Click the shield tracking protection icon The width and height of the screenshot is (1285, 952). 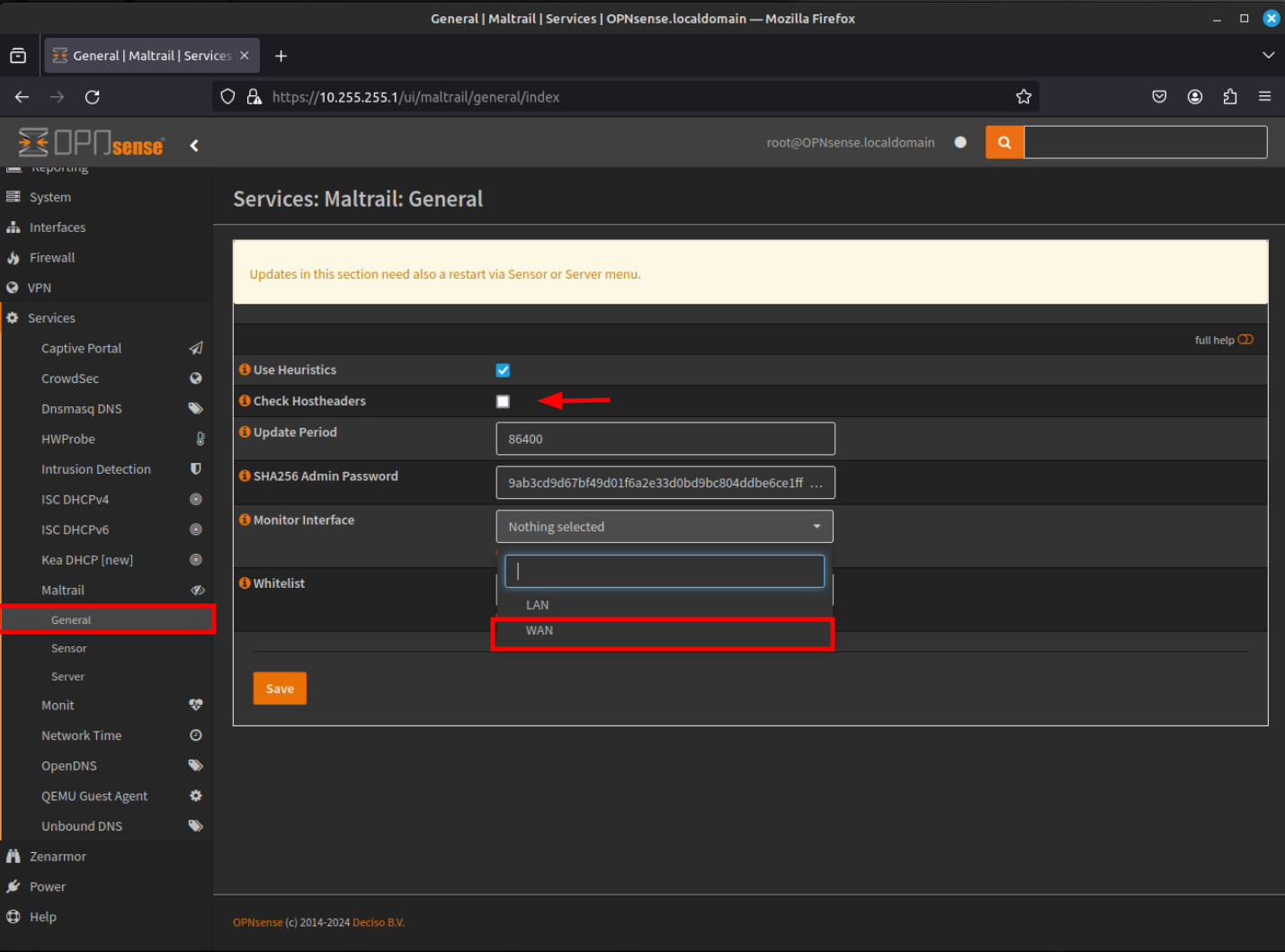click(228, 97)
